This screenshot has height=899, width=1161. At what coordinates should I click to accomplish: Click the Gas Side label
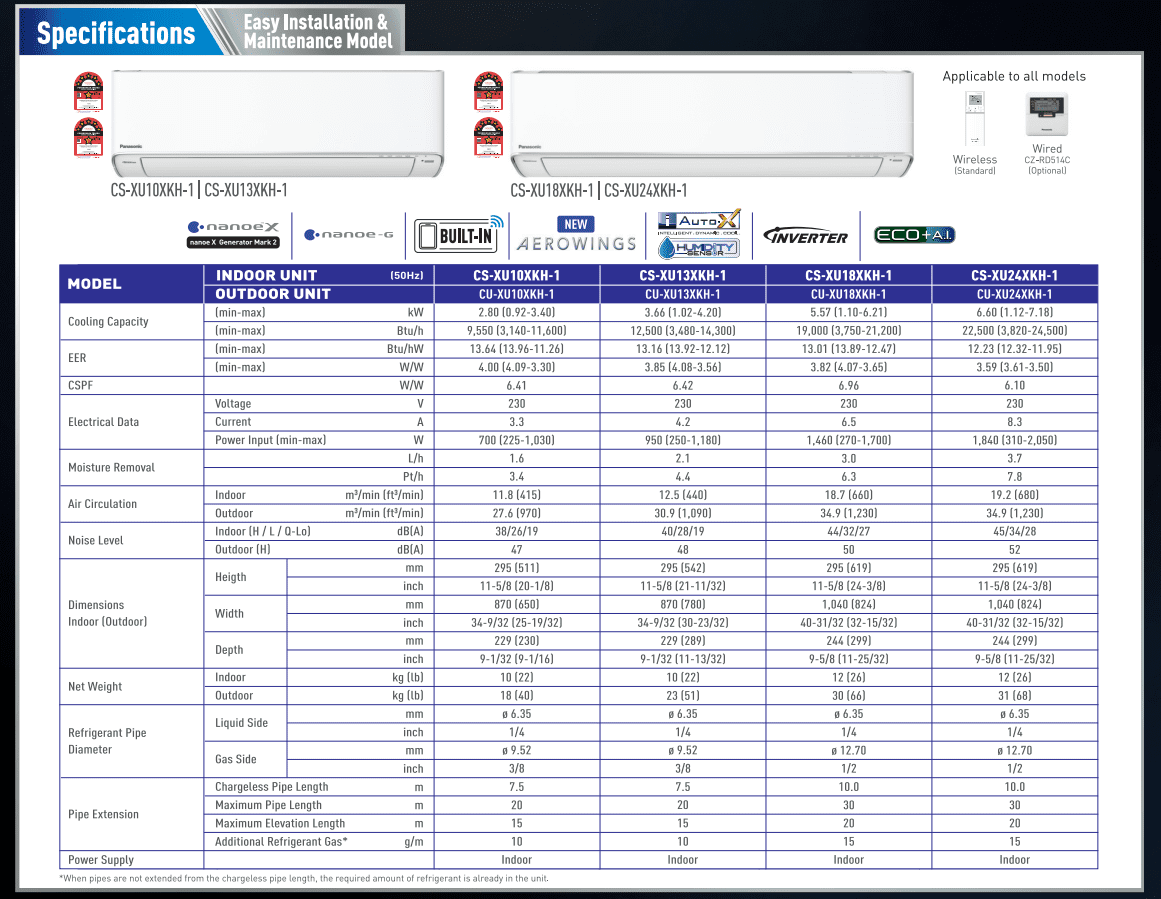tap(235, 759)
